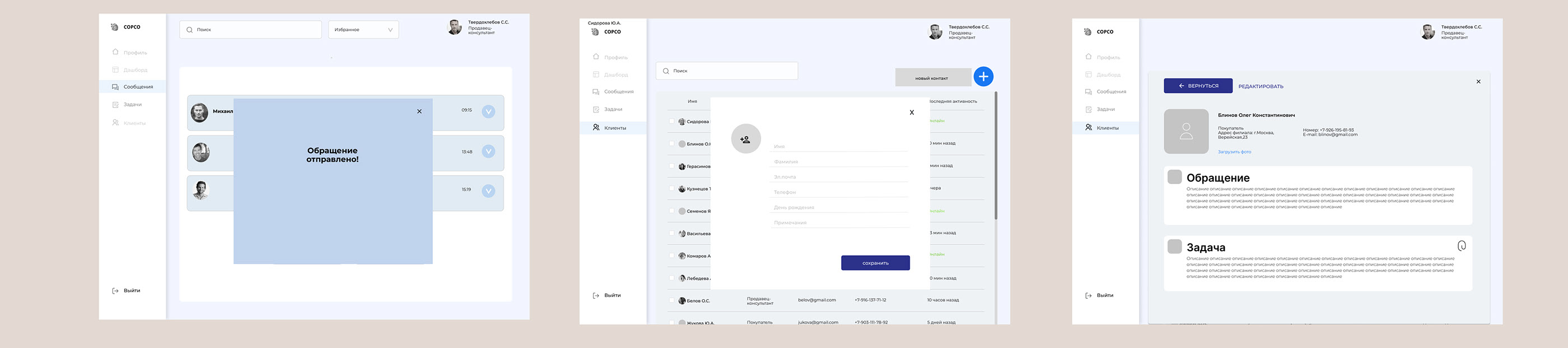The width and height of the screenshot is (1568, 348).
Task: Click the Фамилия input field
Action: tap(839, 162)
